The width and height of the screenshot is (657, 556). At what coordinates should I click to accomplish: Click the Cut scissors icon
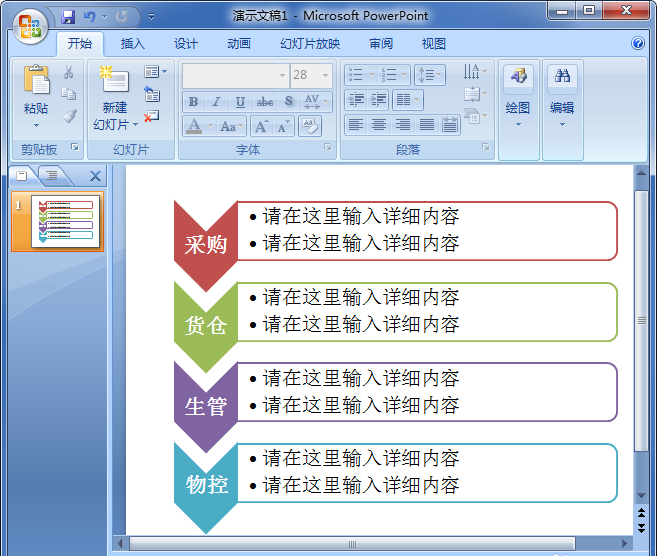click(69, 73)
